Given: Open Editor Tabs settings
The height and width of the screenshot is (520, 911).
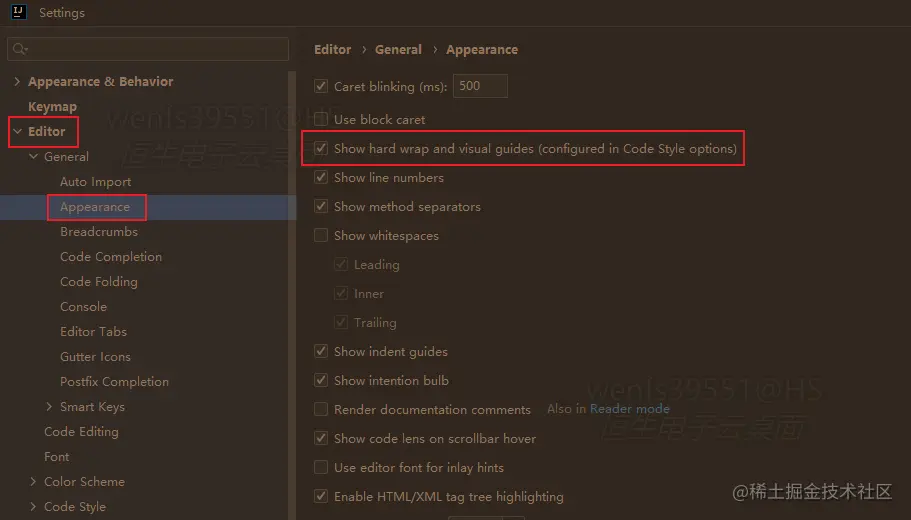Looking at the screenshot, I should 93,332.
